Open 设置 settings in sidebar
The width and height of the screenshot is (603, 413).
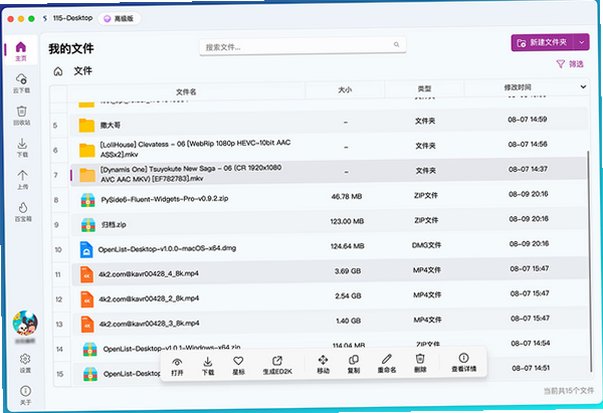pyautogui.click(x=25, y=363)
